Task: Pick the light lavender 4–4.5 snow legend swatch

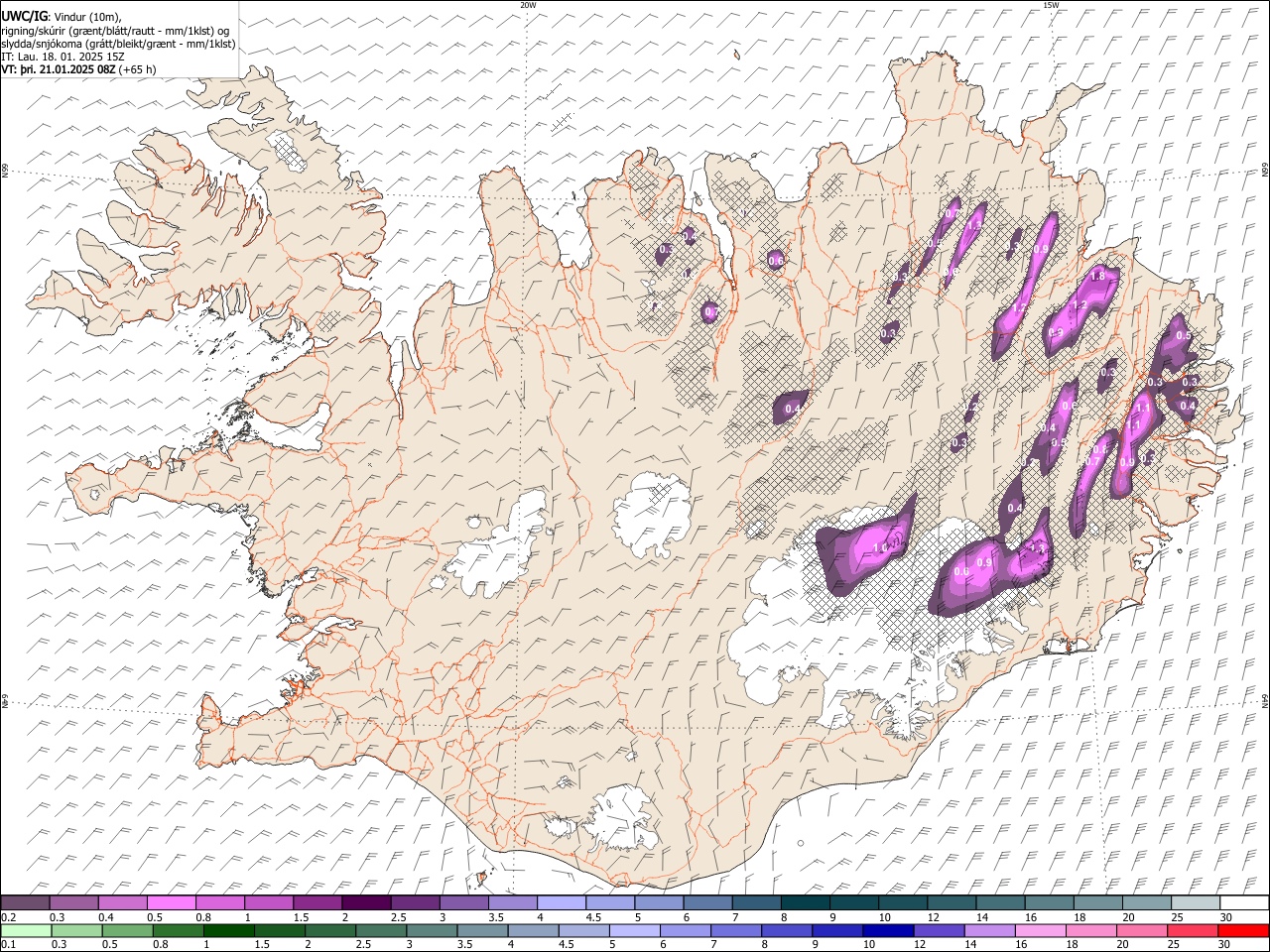Action: point(562,903)
